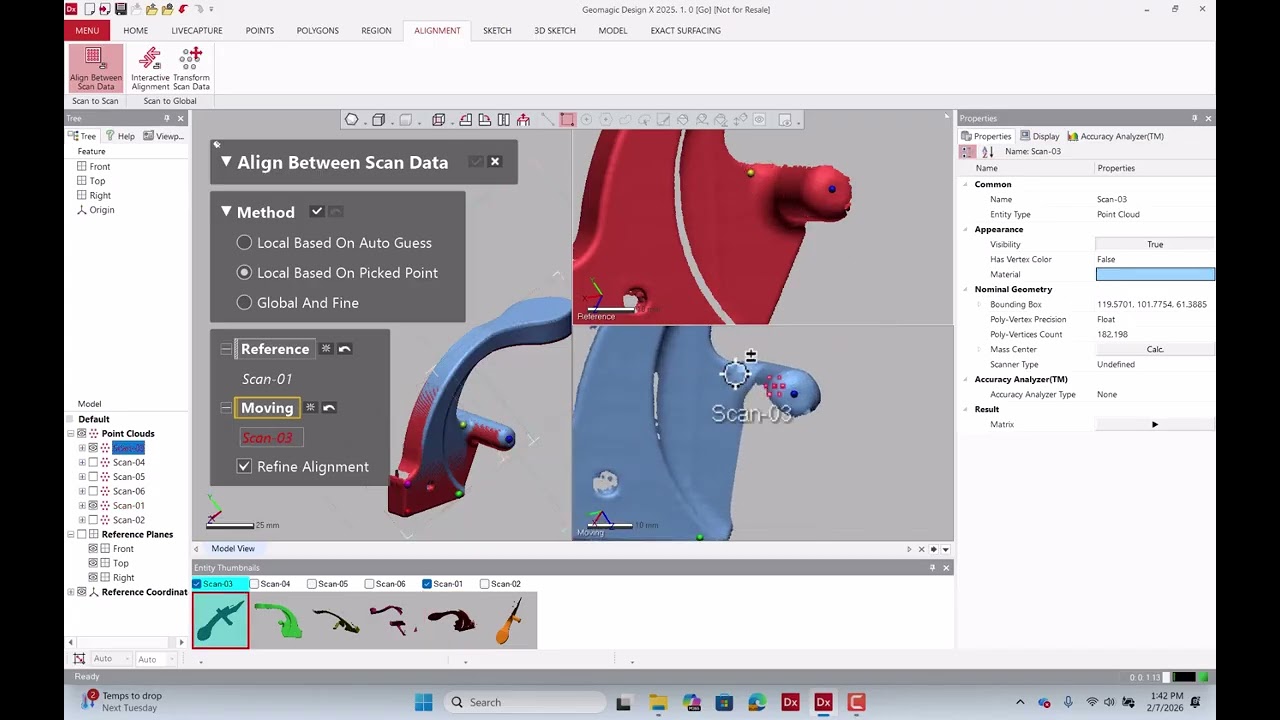
Task: Collapse the Align Between Scan Data header
Action: click(226, 162)
